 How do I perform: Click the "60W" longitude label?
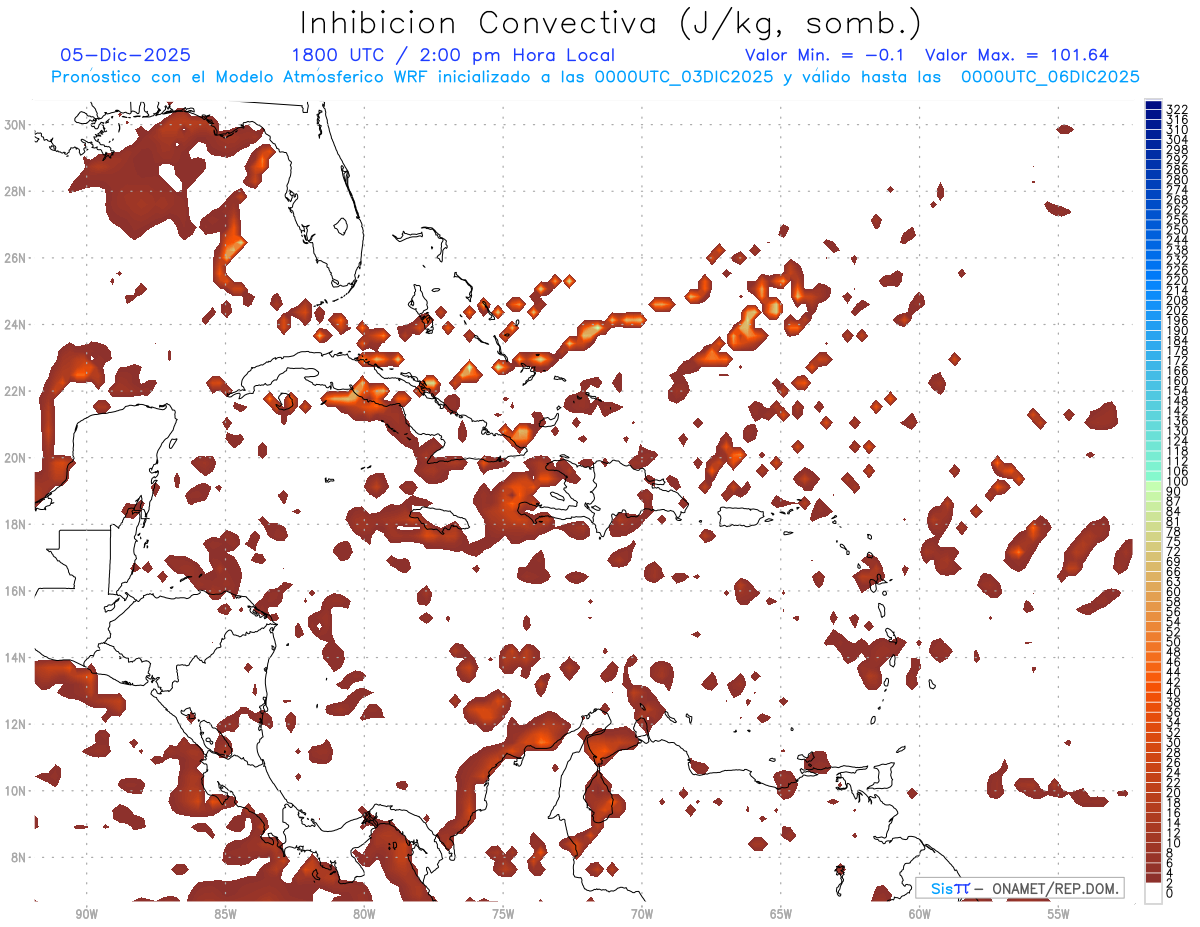click(920, 914)
